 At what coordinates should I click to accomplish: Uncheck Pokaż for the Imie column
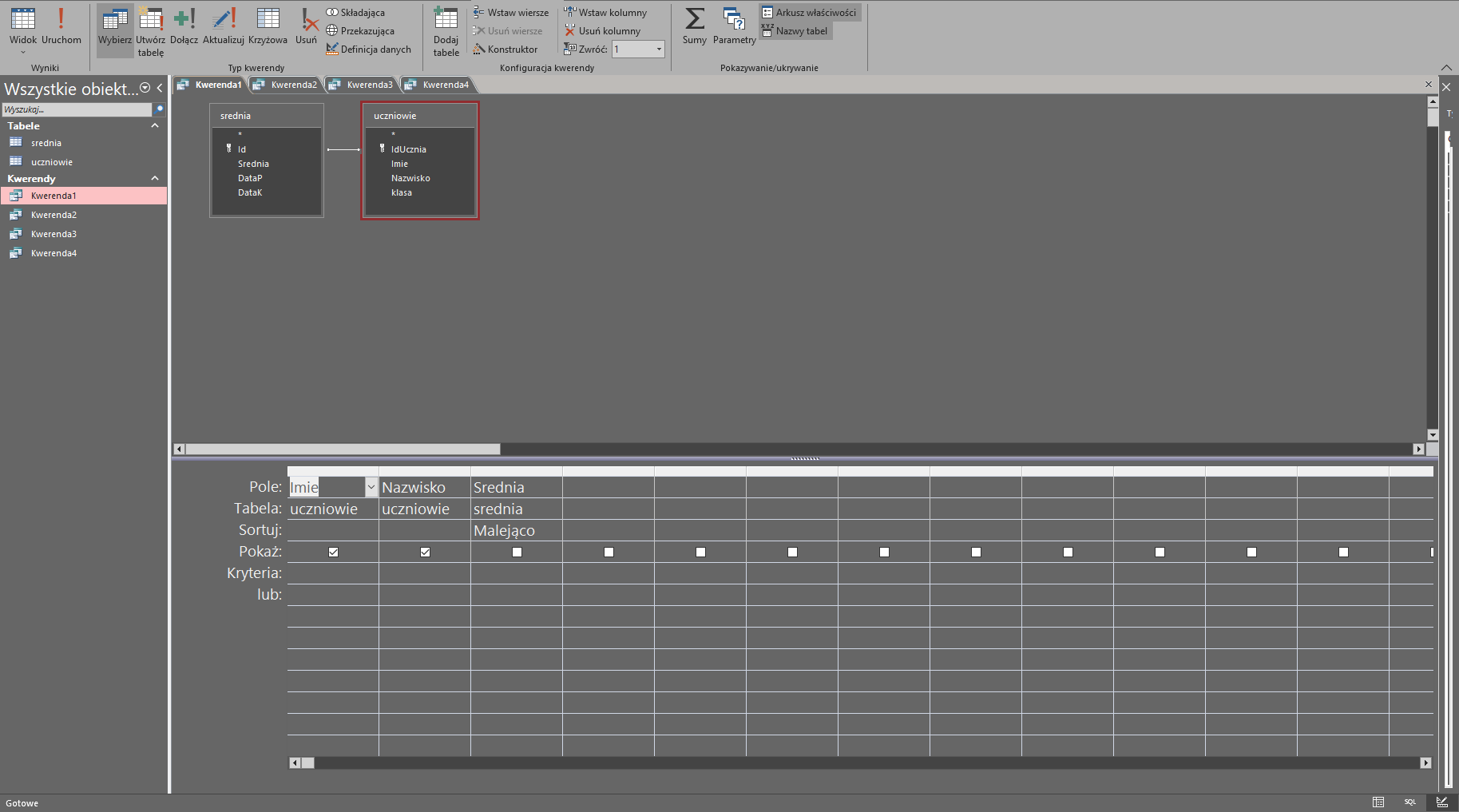pyautogui.click(x=333, y=552)
